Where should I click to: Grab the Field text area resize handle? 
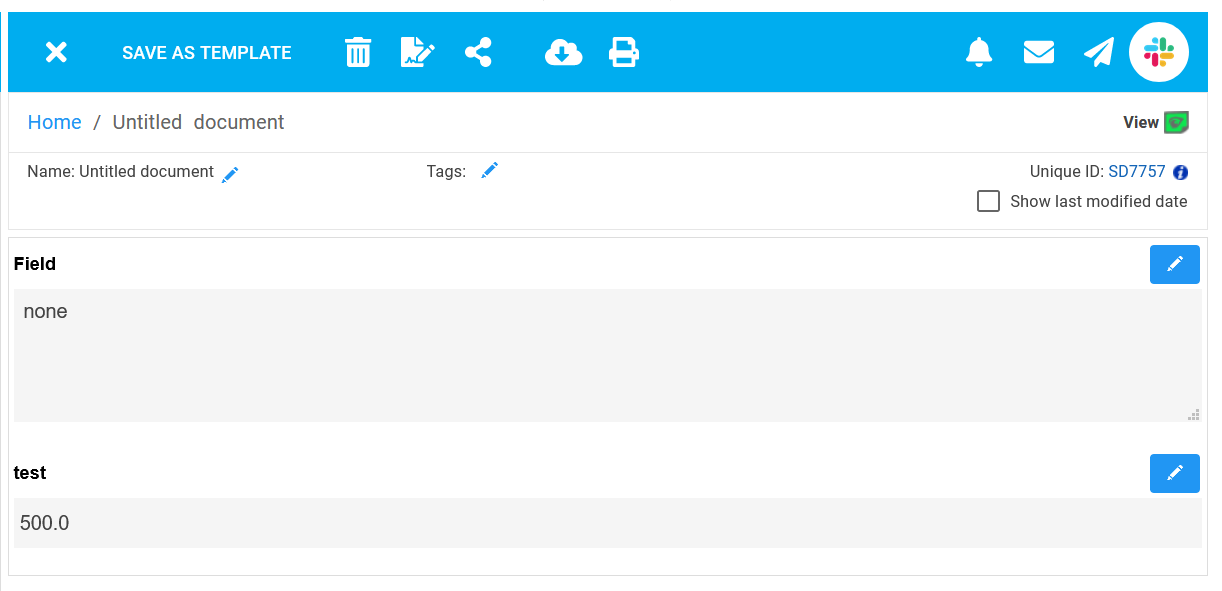1193,414
